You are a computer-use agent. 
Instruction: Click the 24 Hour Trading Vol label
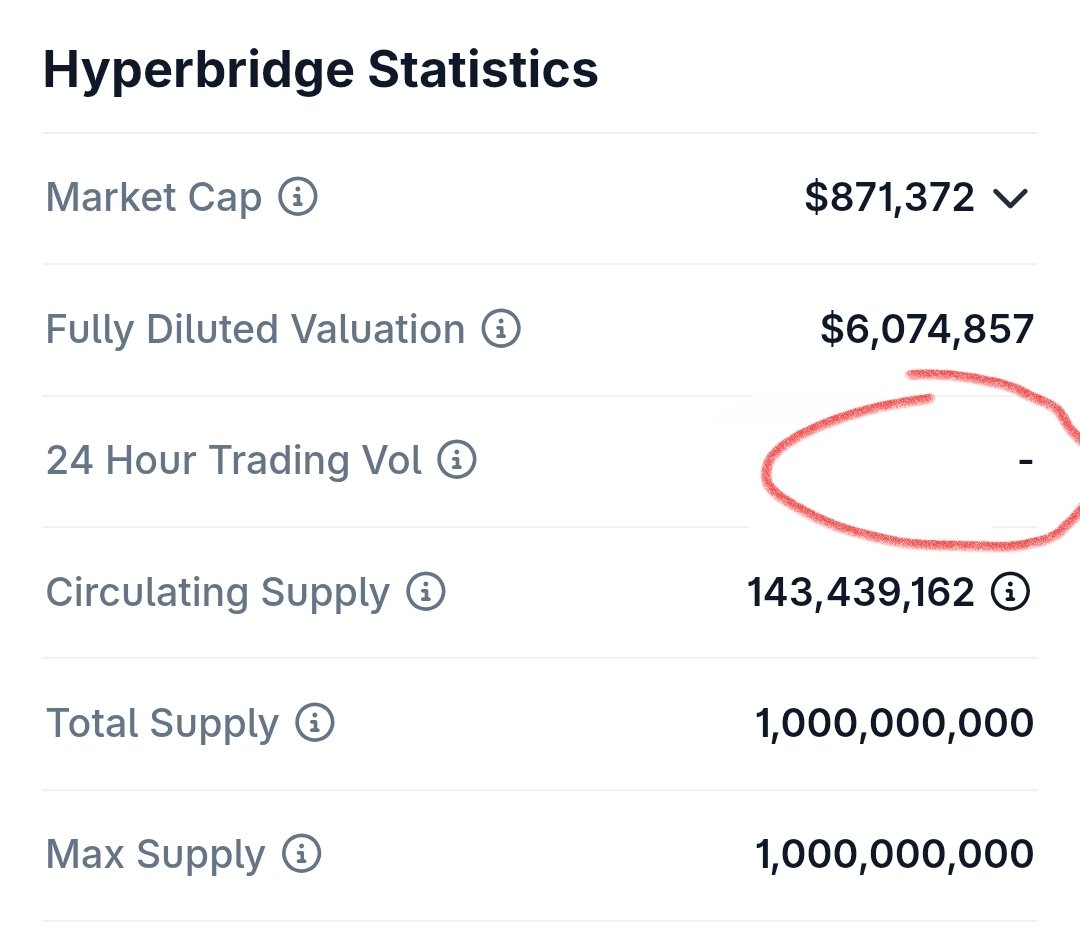pyautogui.click(x=234, y=460)
